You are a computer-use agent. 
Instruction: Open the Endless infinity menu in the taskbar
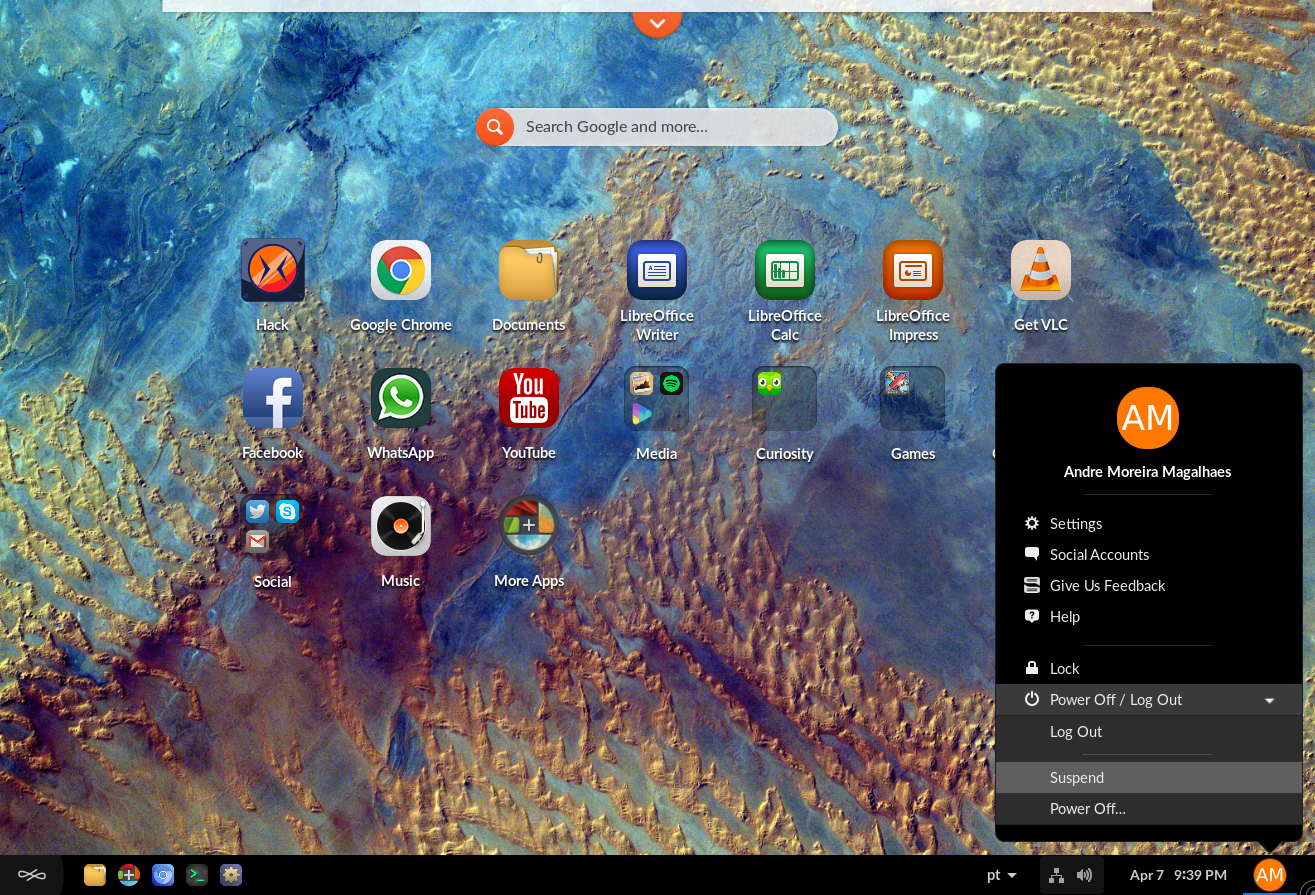[x=31, y=874]
